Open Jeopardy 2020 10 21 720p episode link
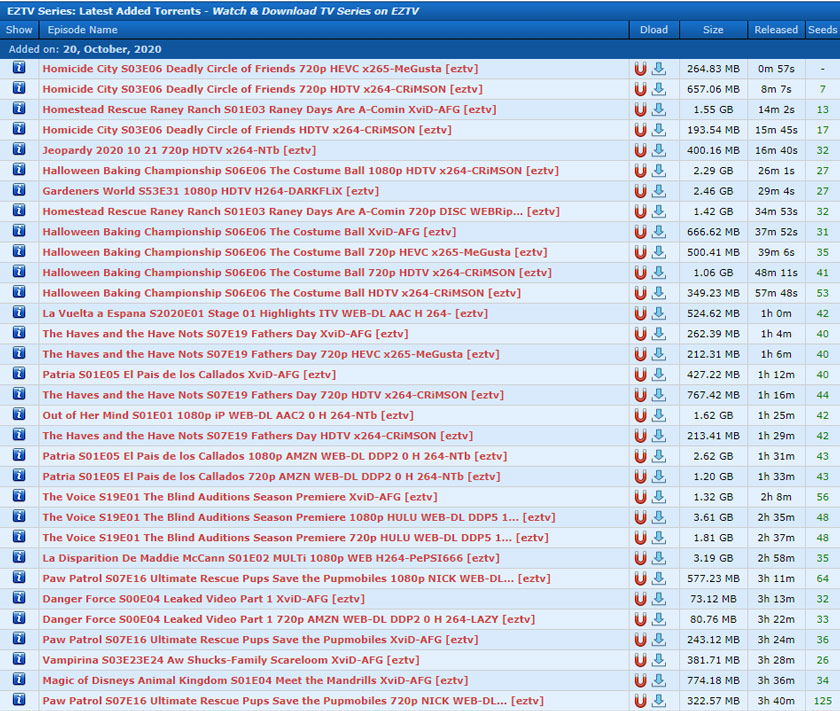 pos(178,150)
